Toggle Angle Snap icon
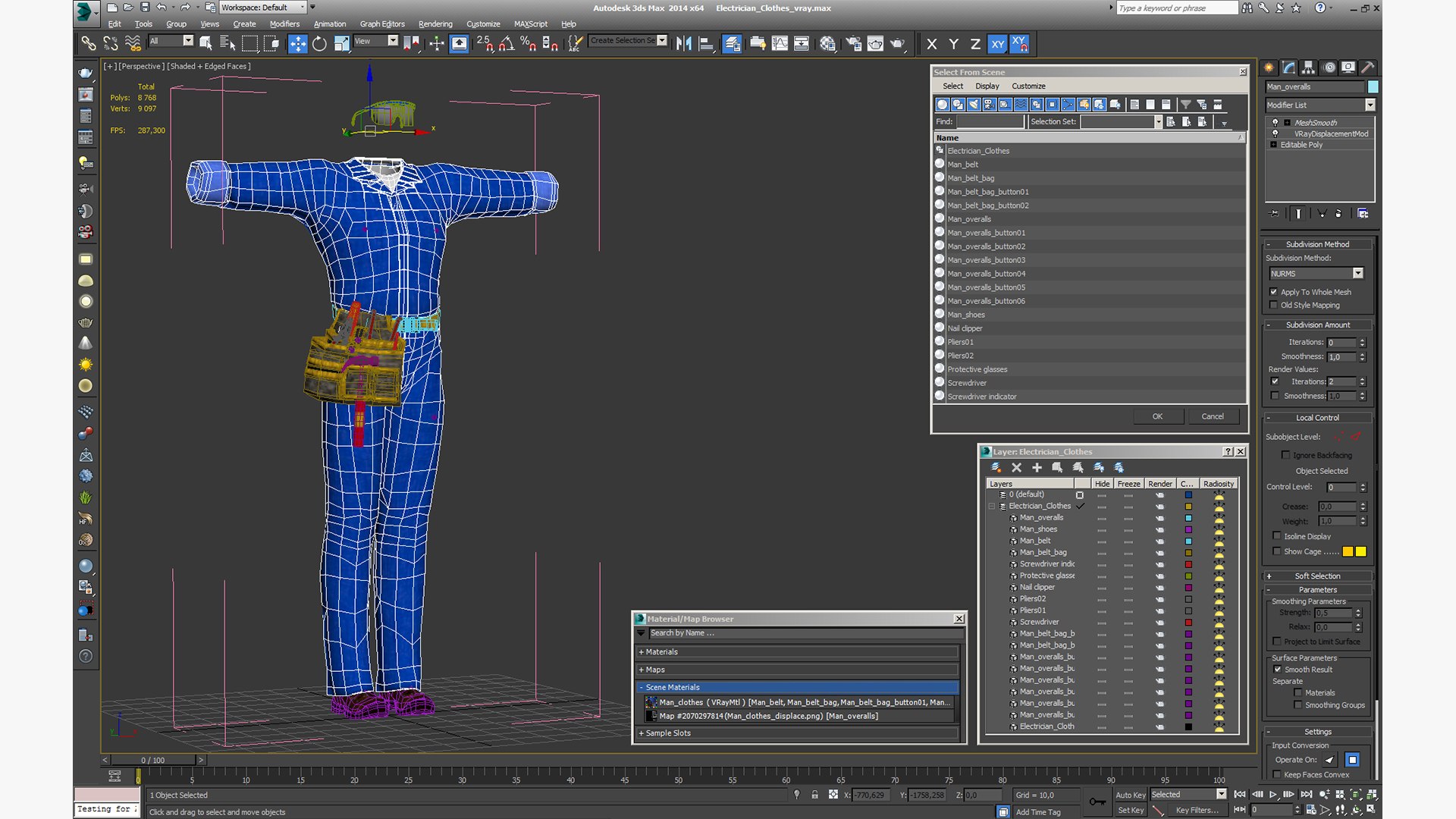Image resolution: width=1456 pixels, height=819 pixels. [x=506, y=44]
